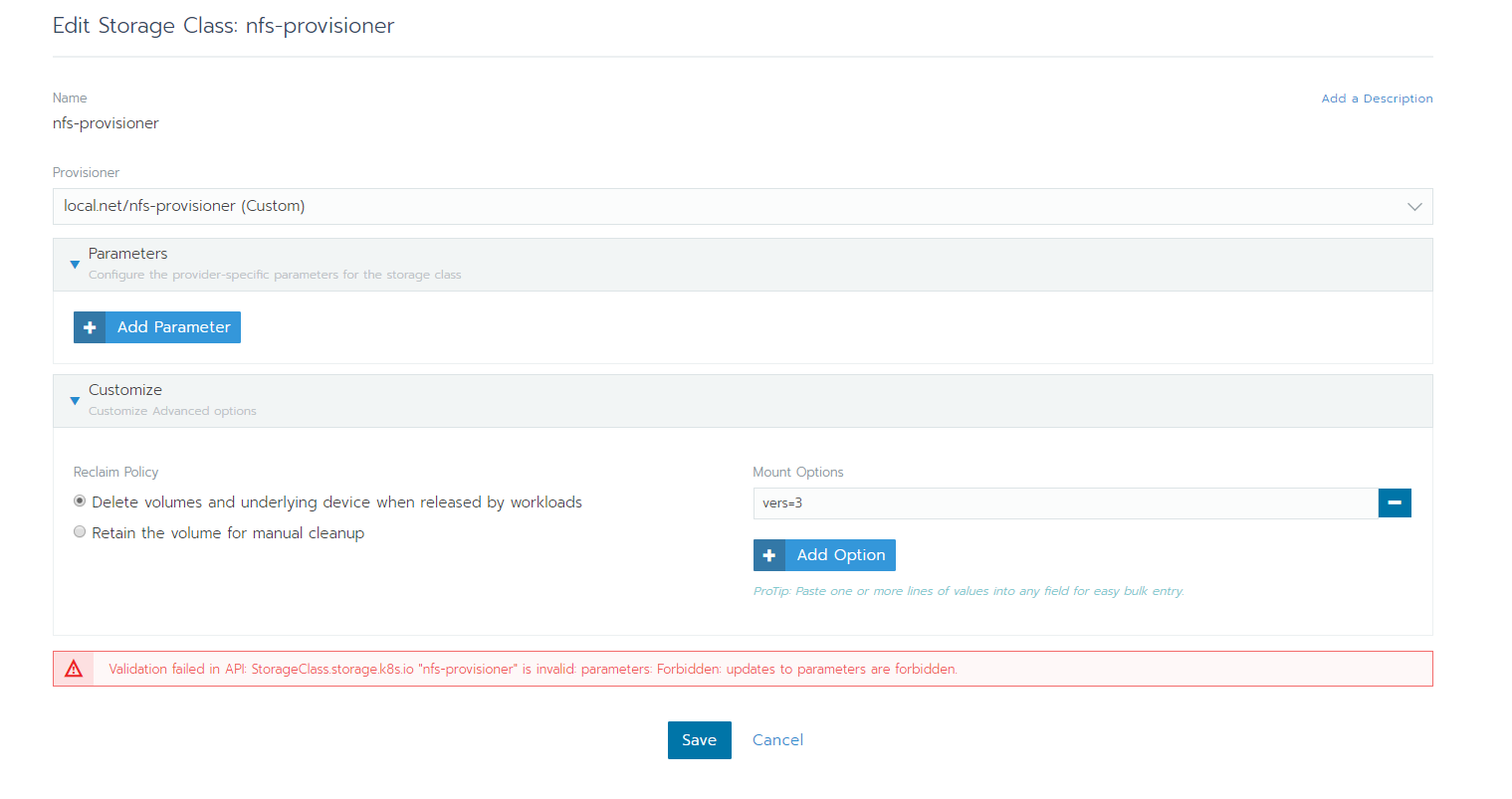Image resolution: width=1512 pixels, height=799 pixels.
Task: Click warning triangle icon in validation error banner
Action: click(73, 668)
